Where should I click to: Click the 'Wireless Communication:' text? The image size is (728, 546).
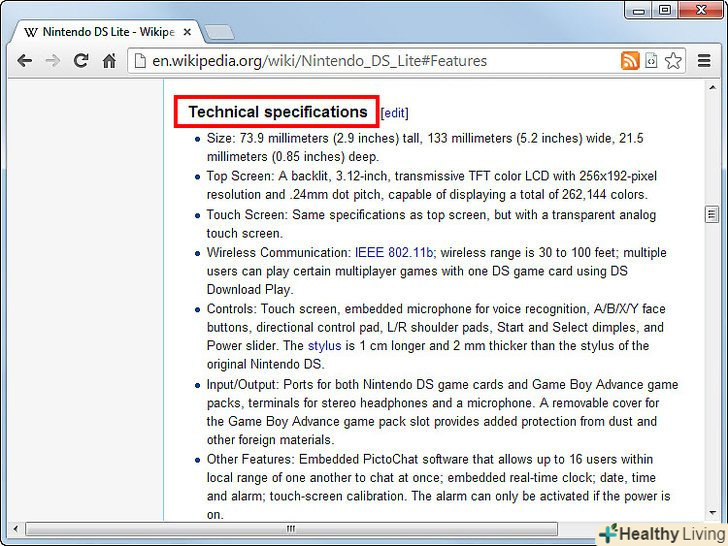pos(279,253)
